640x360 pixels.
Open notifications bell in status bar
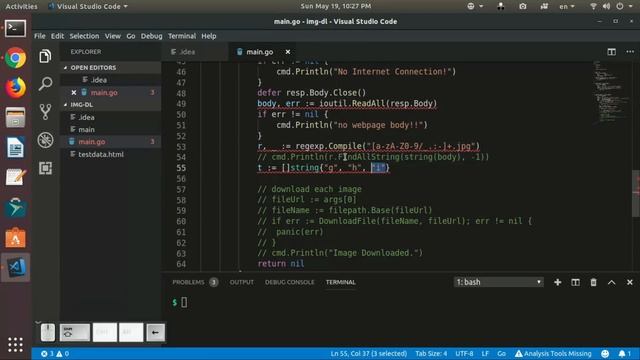tap(624, 353)
